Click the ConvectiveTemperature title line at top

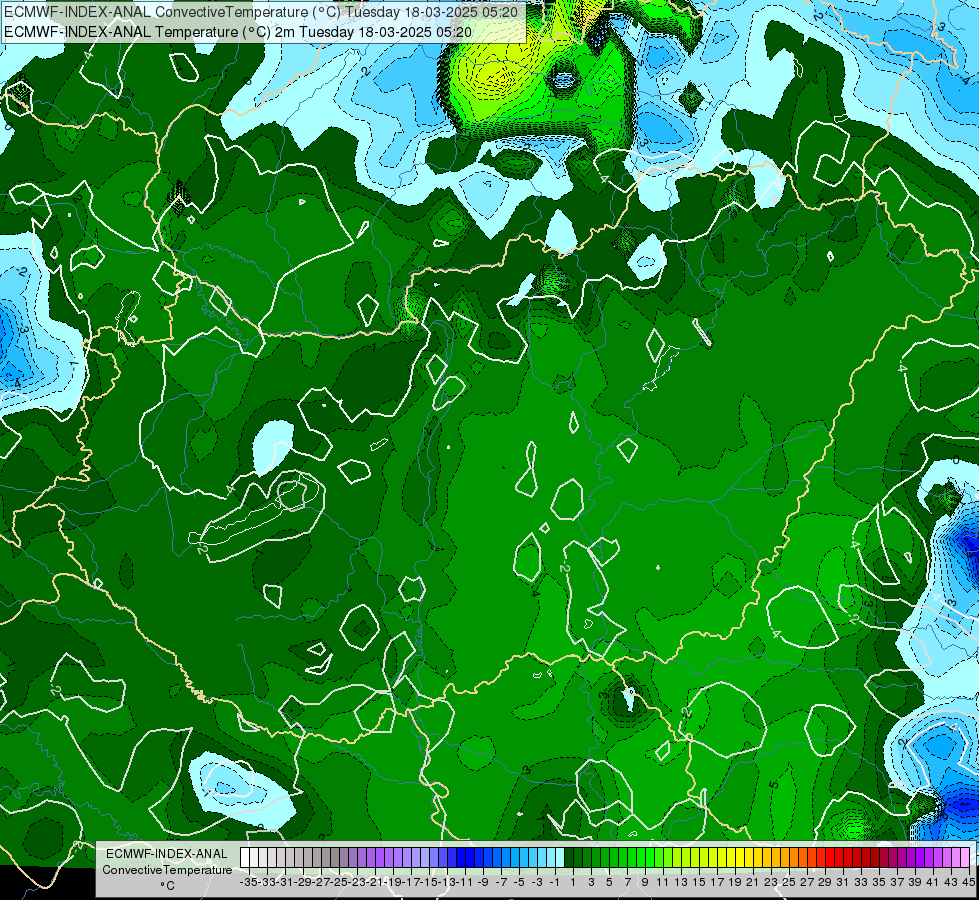tap(261, 12)
